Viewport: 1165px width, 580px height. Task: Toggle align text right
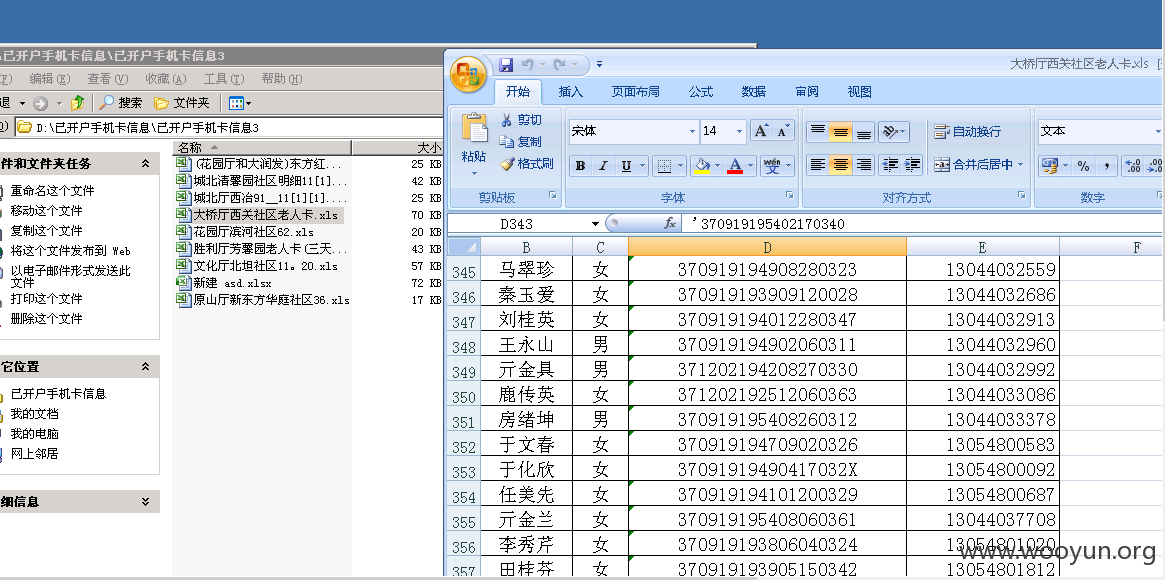[x=863, y=164]
